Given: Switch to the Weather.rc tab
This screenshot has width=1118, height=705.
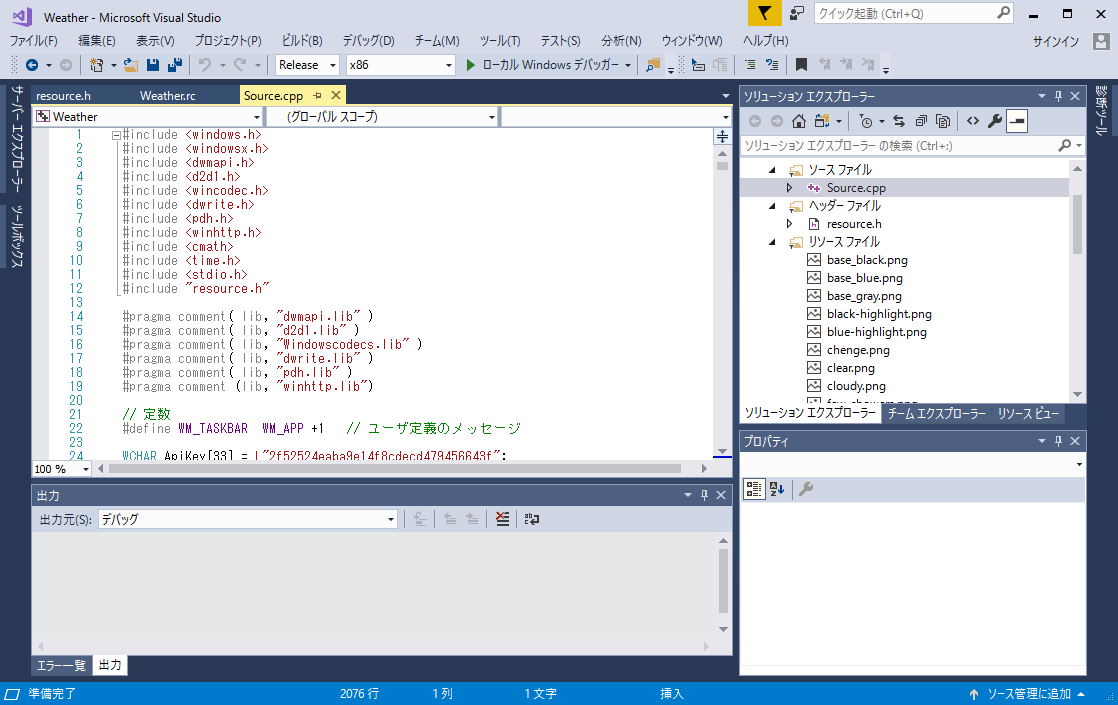Looking at the screenshot, I should (x=167, y=95).
